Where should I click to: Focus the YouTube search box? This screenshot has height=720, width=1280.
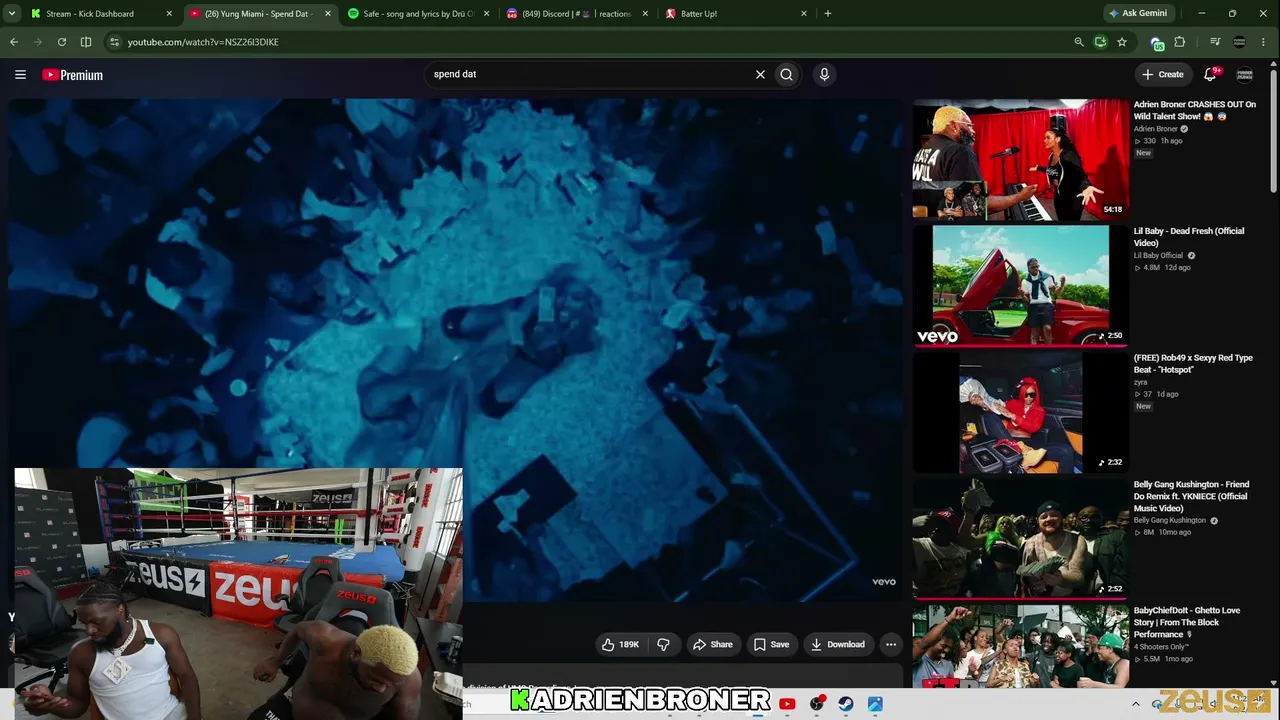pos(590,74)
